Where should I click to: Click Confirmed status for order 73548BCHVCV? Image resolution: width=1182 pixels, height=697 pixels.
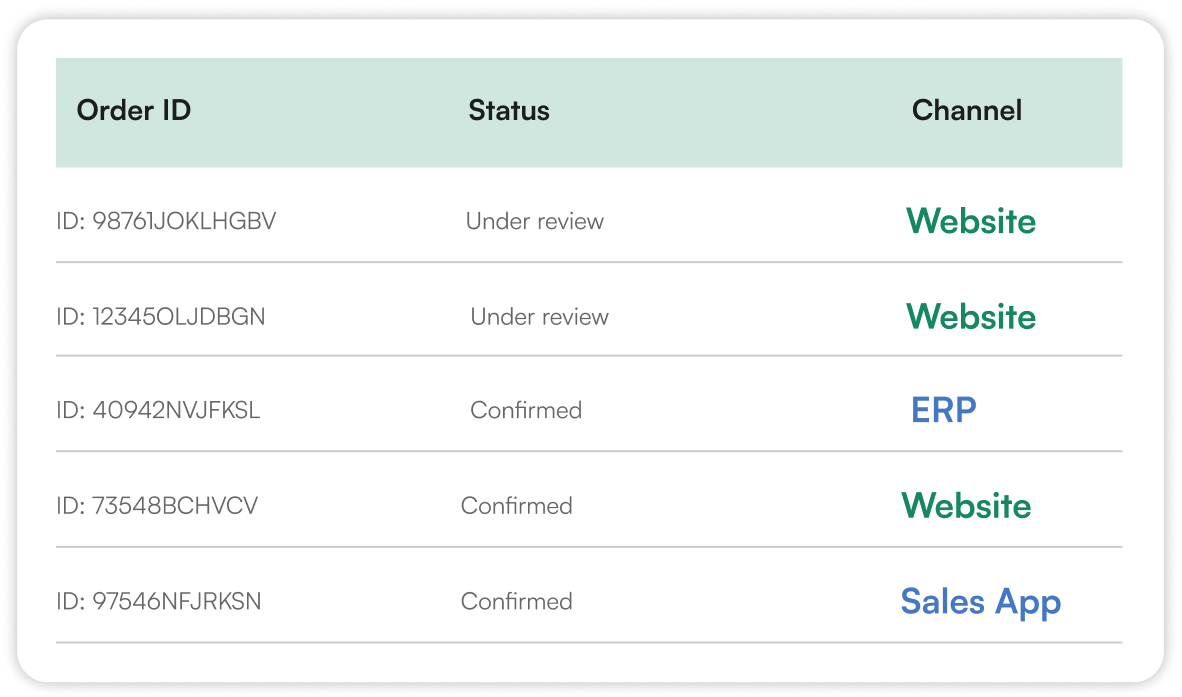pos(516,506)
